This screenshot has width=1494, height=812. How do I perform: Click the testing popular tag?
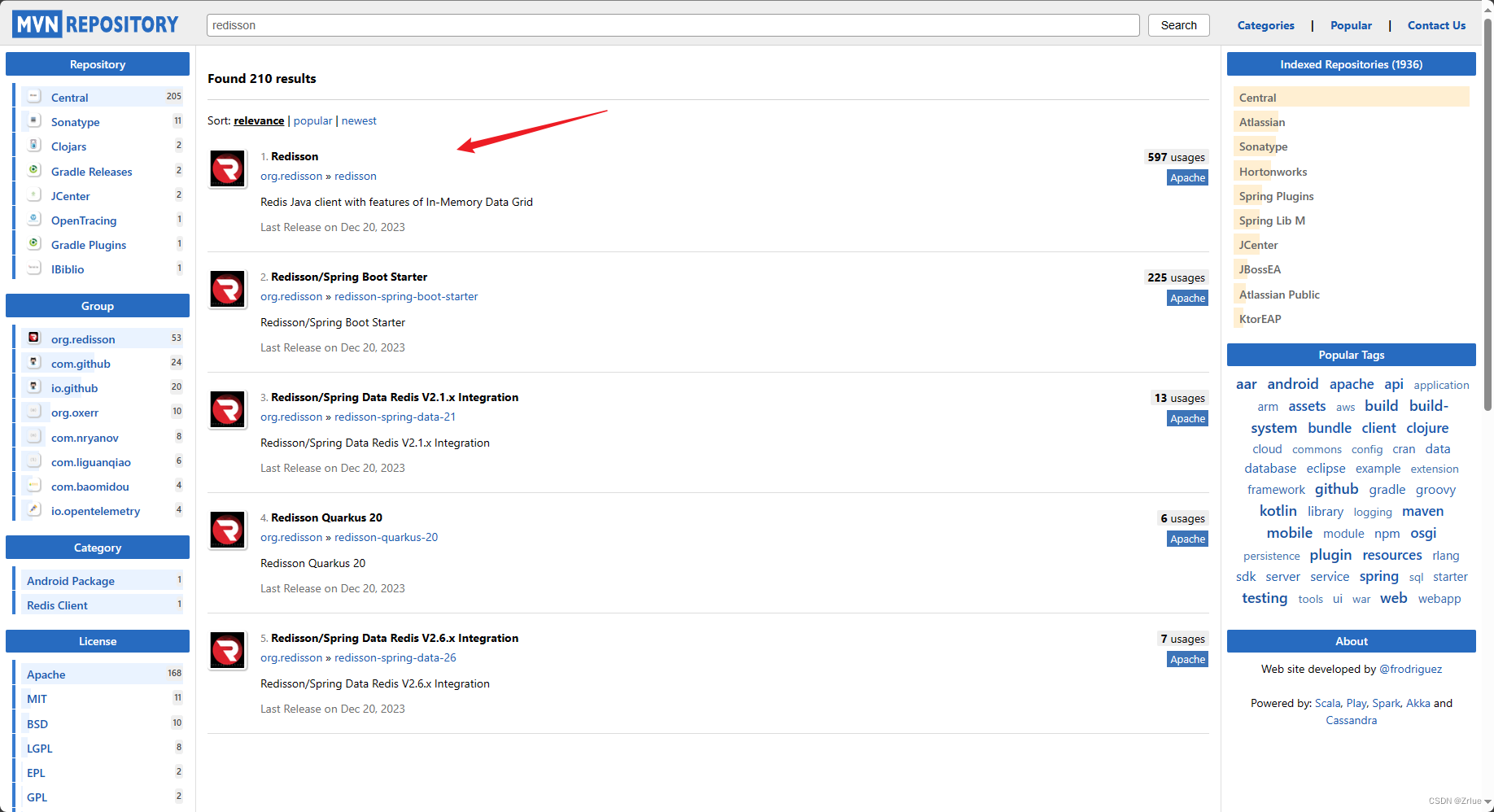point(1265,598)
